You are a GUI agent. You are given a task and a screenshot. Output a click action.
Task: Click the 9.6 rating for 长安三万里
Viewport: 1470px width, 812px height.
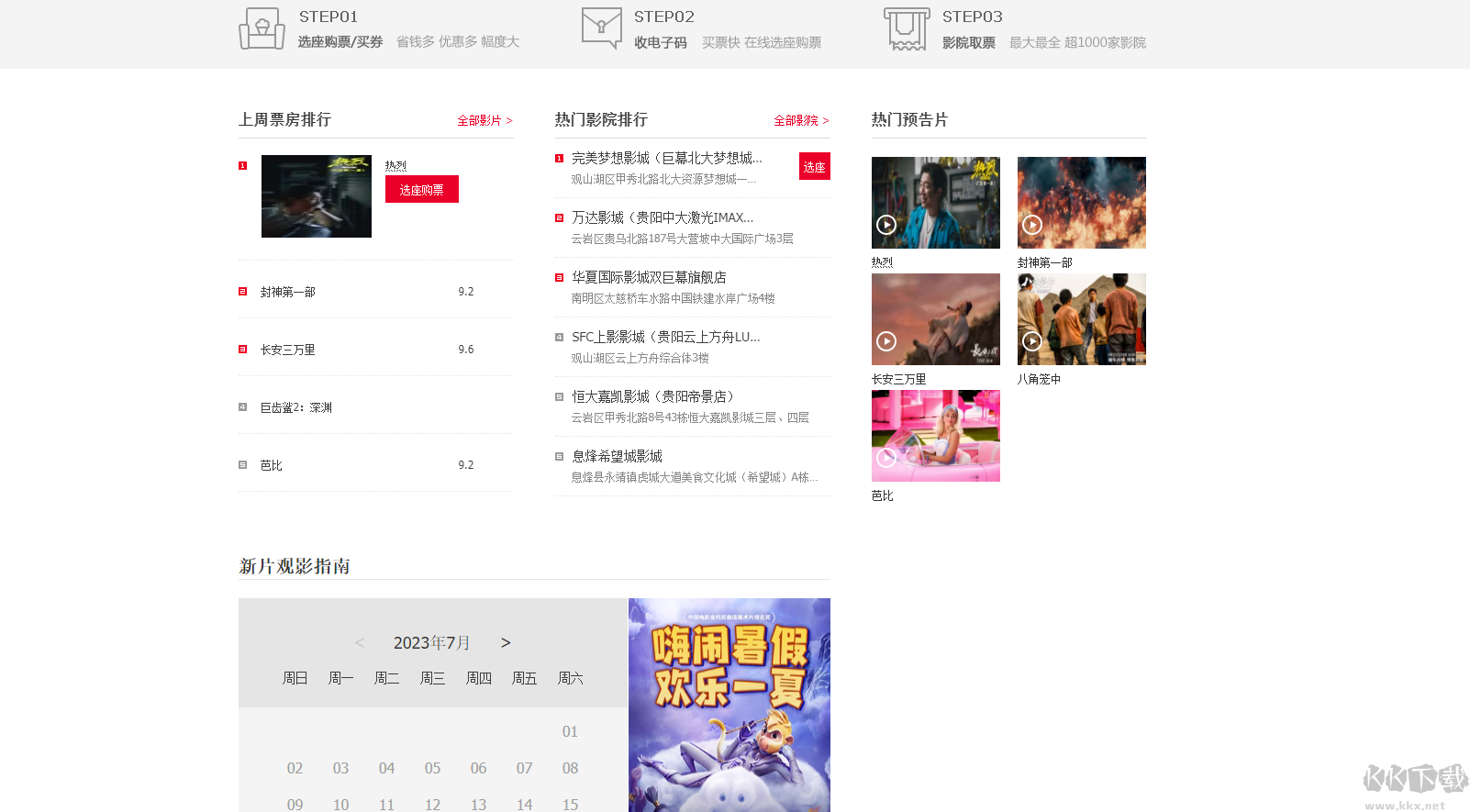(x=466, y=350)
